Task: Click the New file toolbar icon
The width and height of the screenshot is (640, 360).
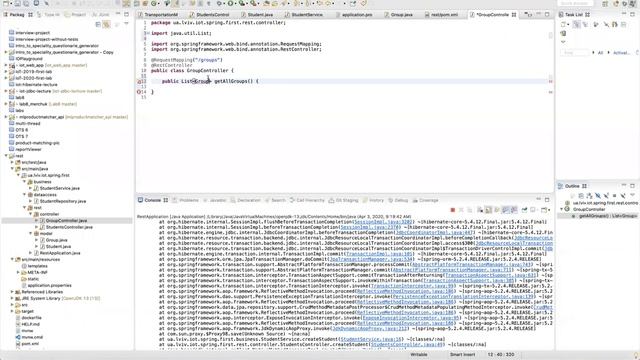Action: [x=6, y=3]
